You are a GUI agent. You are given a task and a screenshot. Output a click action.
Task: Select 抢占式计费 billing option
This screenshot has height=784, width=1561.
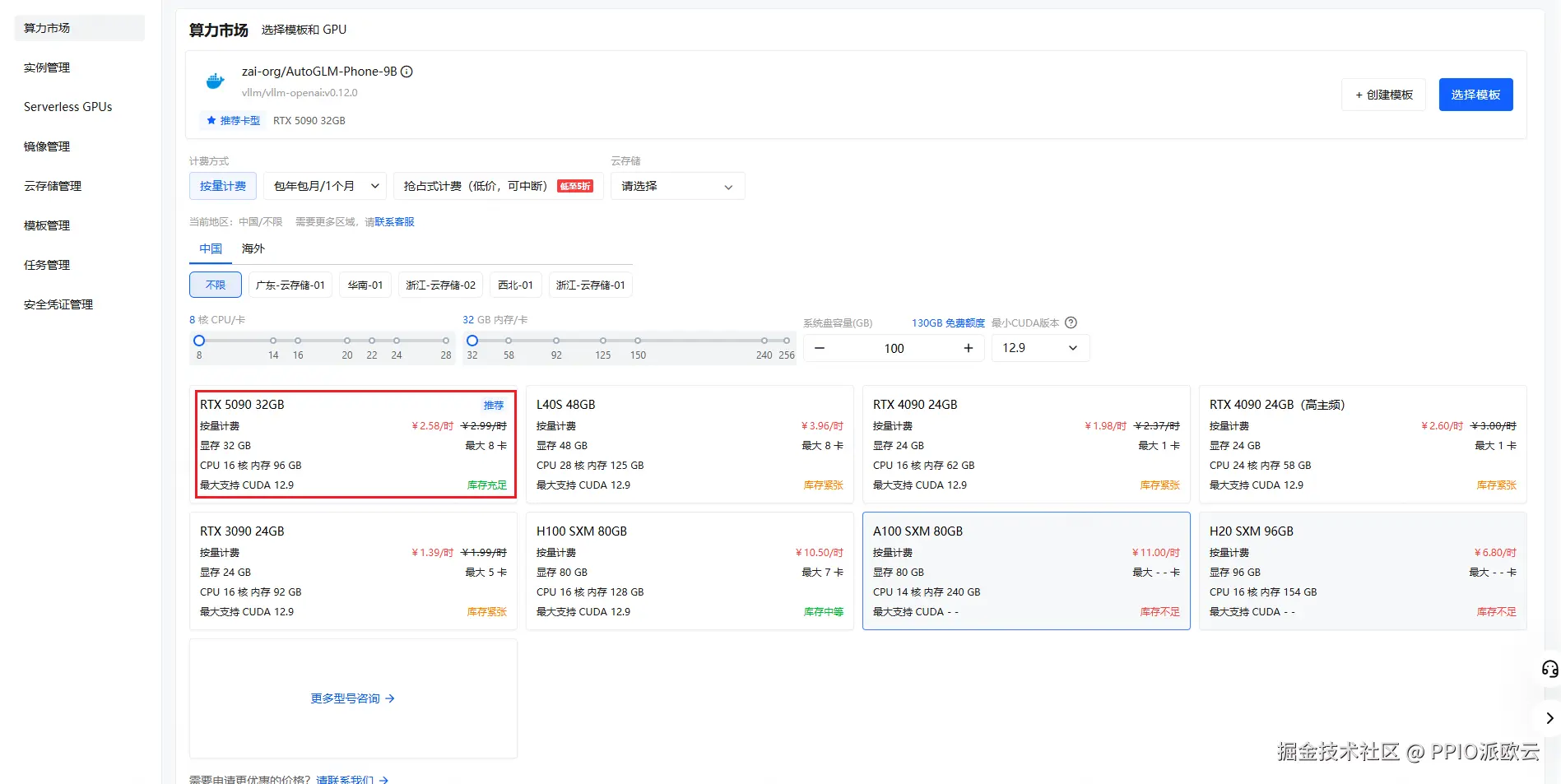point(499,186)
